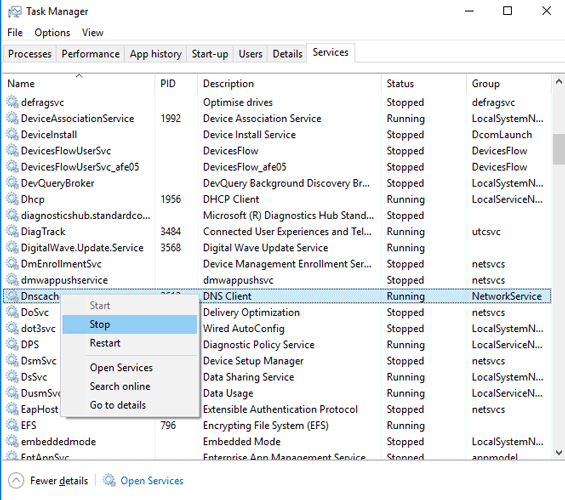
Task: Sort by the Name column header
Action: [79, 84]
